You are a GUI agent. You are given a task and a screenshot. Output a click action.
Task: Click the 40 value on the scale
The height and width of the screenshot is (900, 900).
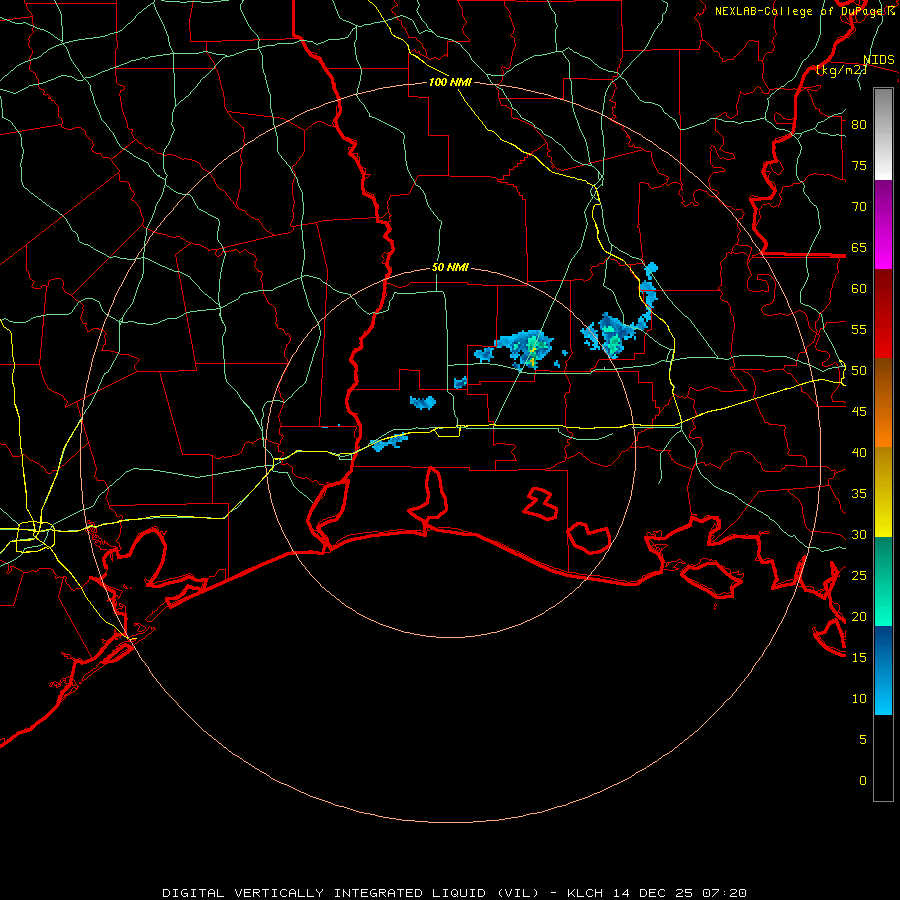[x=859, y=452]
